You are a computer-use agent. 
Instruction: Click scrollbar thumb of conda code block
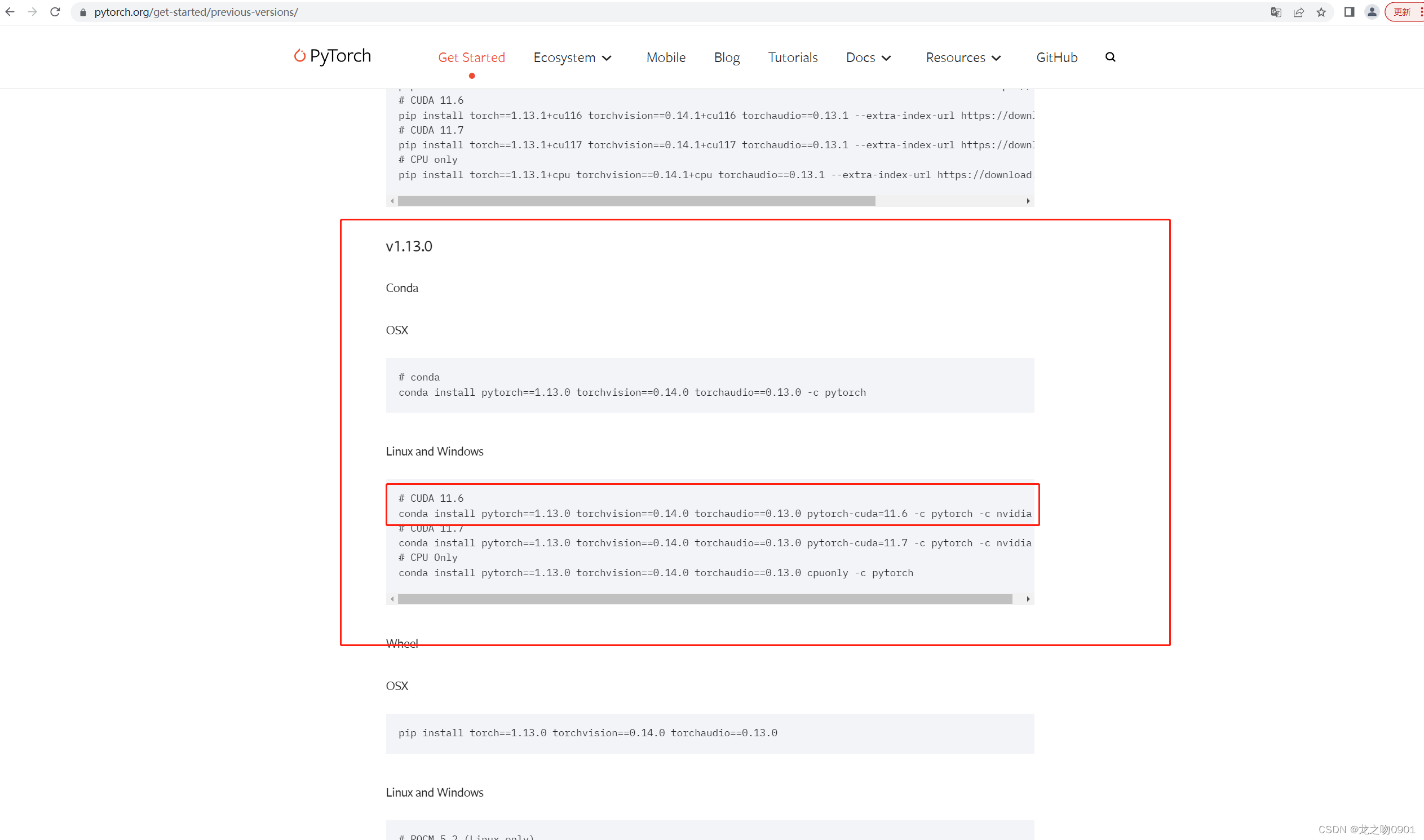coord(705,599)
